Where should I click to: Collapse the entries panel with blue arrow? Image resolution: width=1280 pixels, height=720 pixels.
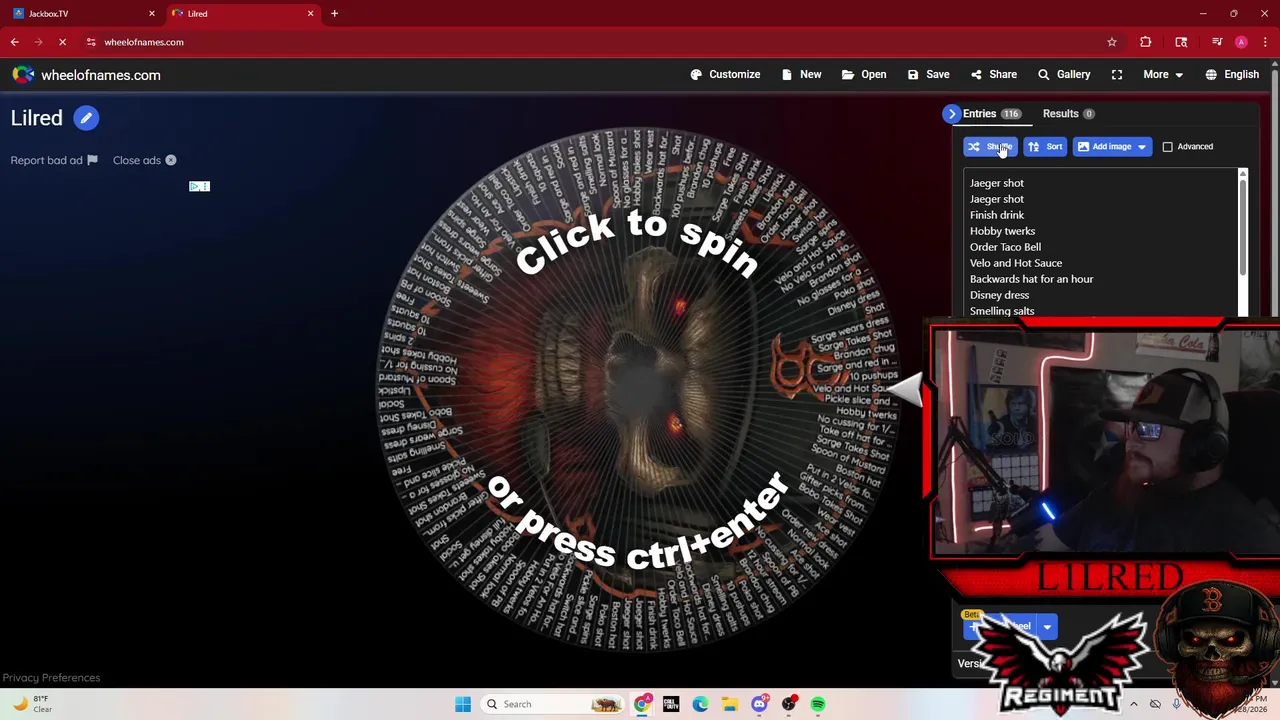coord(952,114)
